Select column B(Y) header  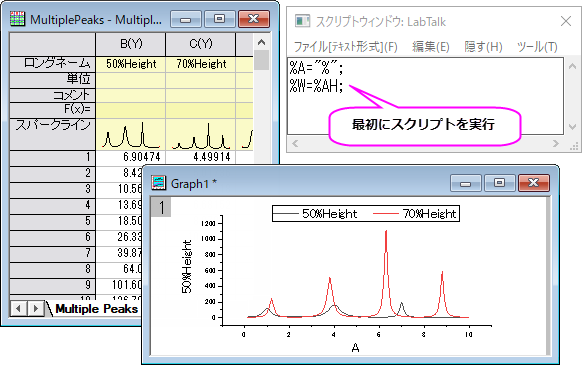(x=131, y=44)
